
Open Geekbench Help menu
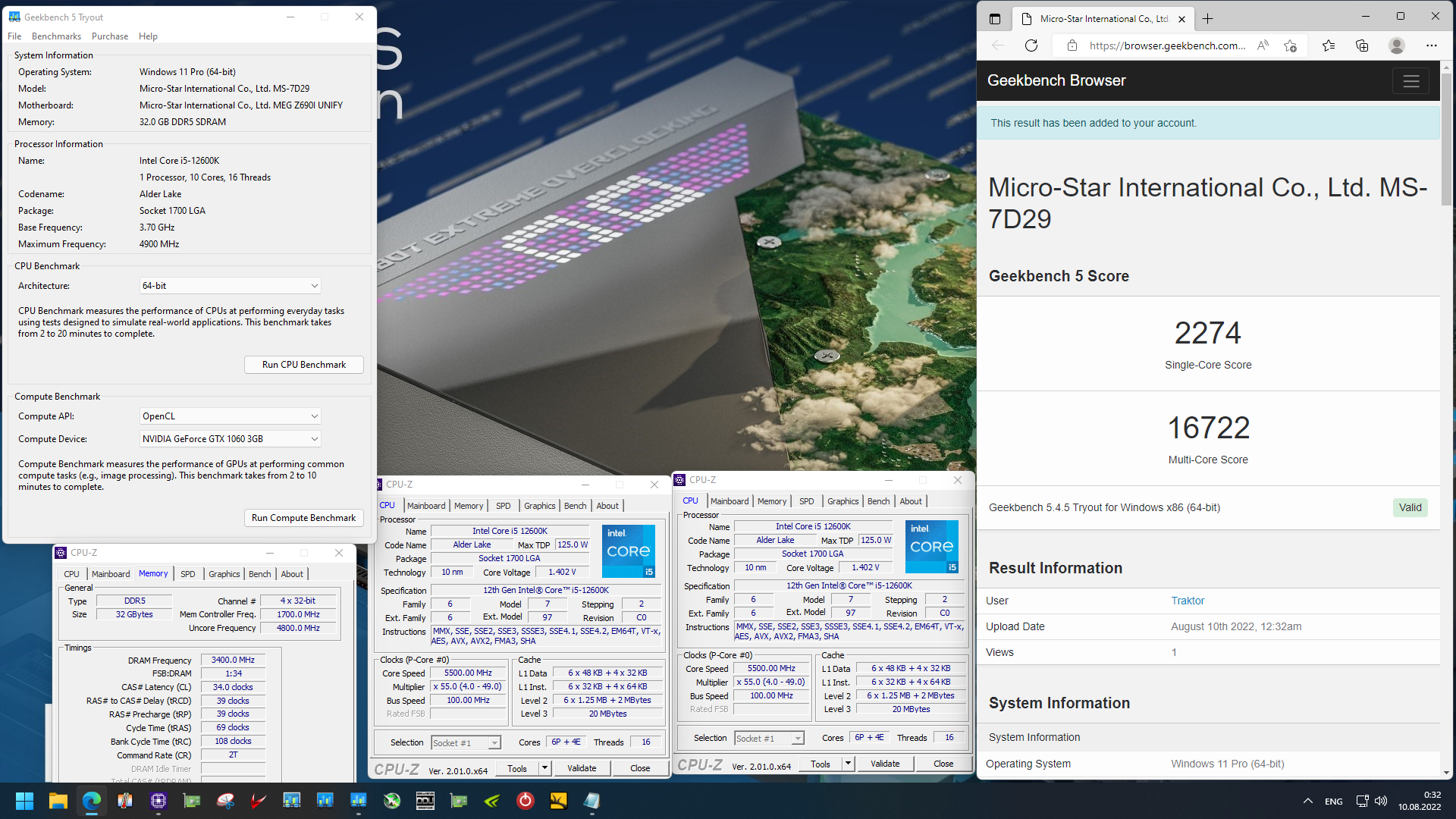pos(148,36)
